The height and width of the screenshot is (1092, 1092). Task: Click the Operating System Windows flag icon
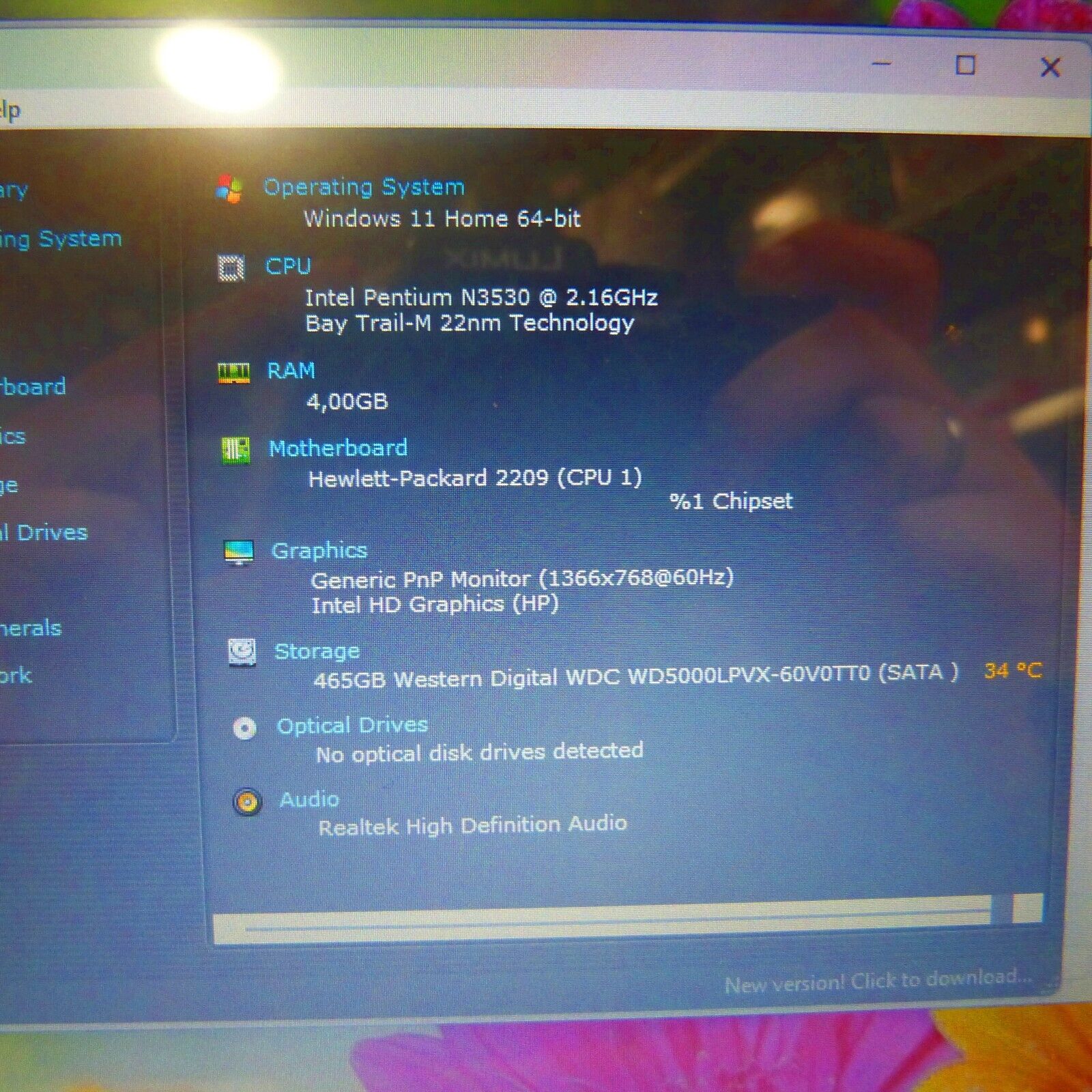point(229,188)
